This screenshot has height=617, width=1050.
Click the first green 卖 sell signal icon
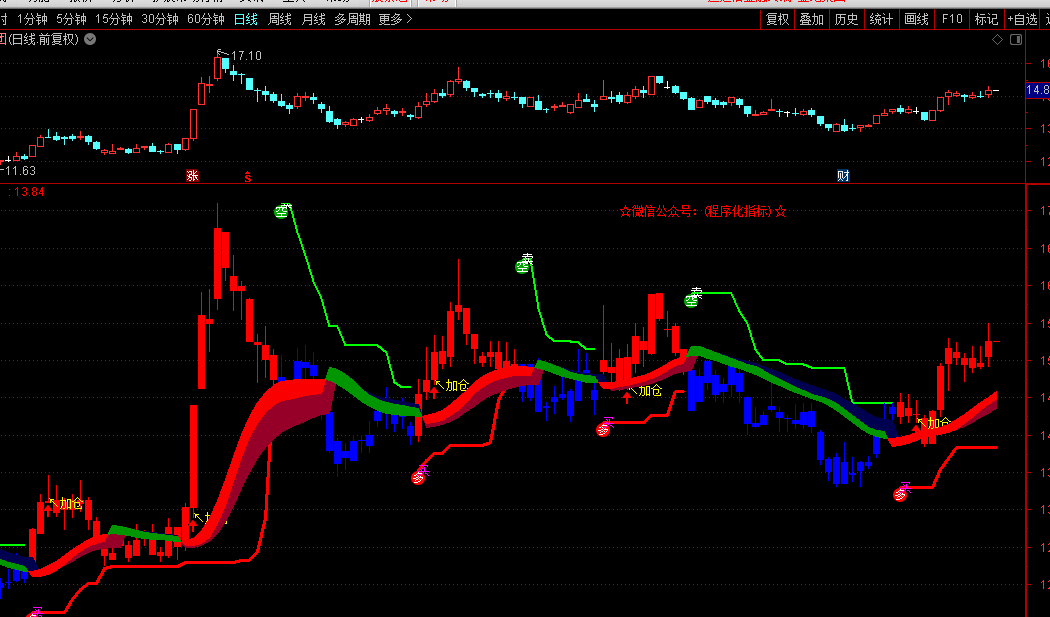pos(283,210)
